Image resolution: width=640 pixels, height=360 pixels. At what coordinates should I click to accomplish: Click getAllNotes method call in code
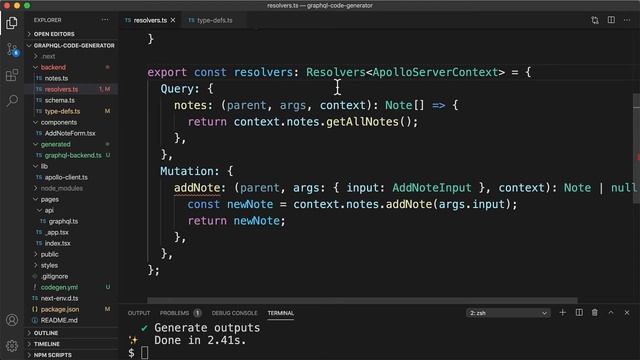362,122
